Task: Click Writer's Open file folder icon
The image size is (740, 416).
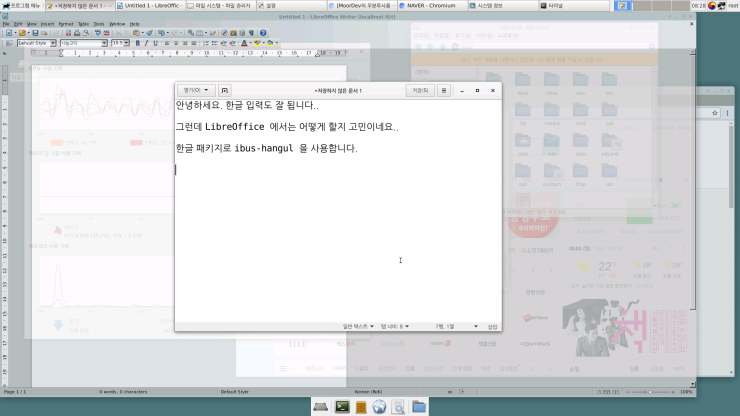Action: [x=22, y=33]
